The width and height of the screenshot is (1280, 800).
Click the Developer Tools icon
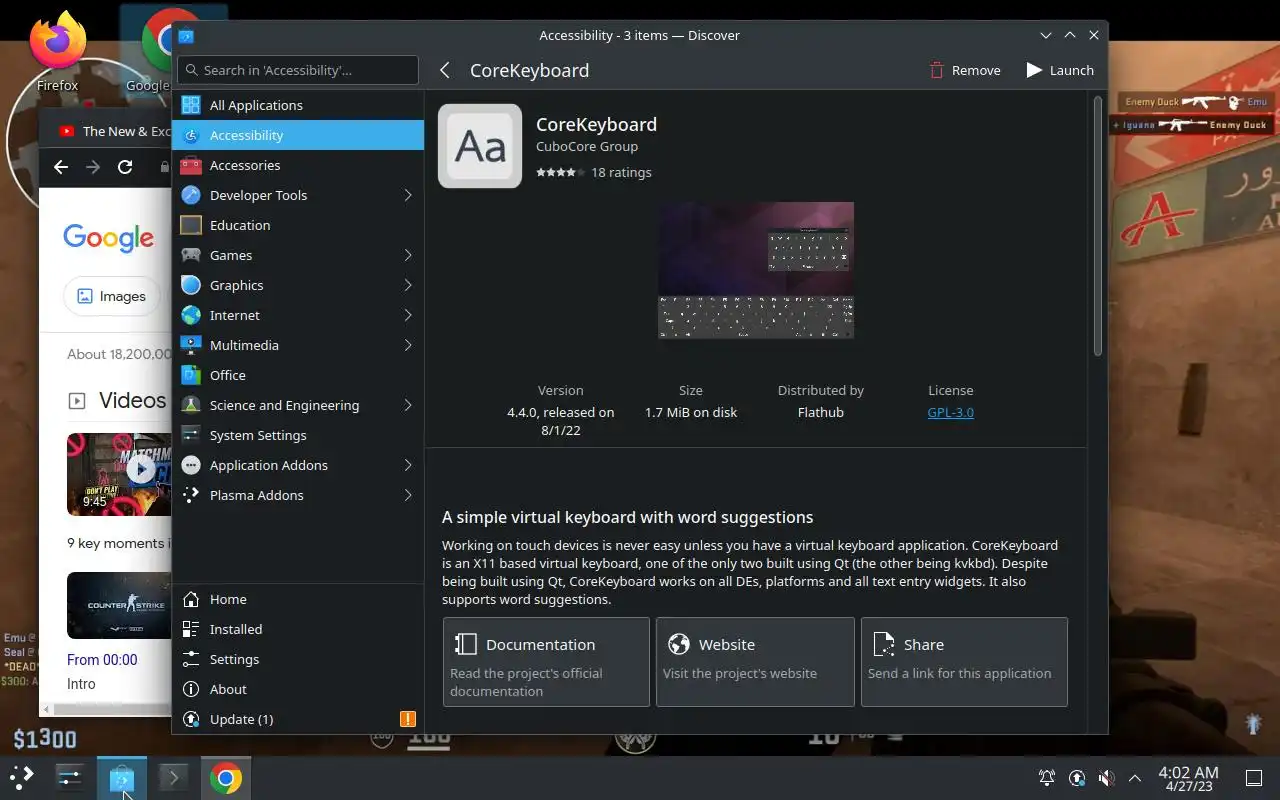pyautogui.click(x=191, y=195)
